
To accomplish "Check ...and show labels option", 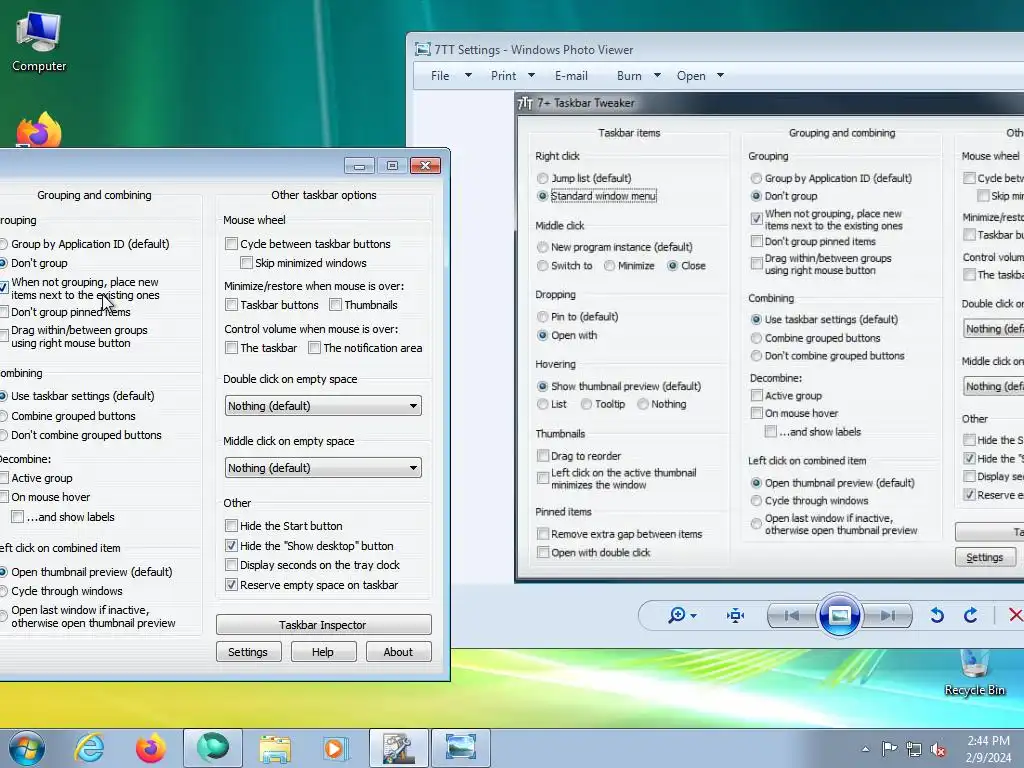I will pyautogui.click(x=18, y=517).
